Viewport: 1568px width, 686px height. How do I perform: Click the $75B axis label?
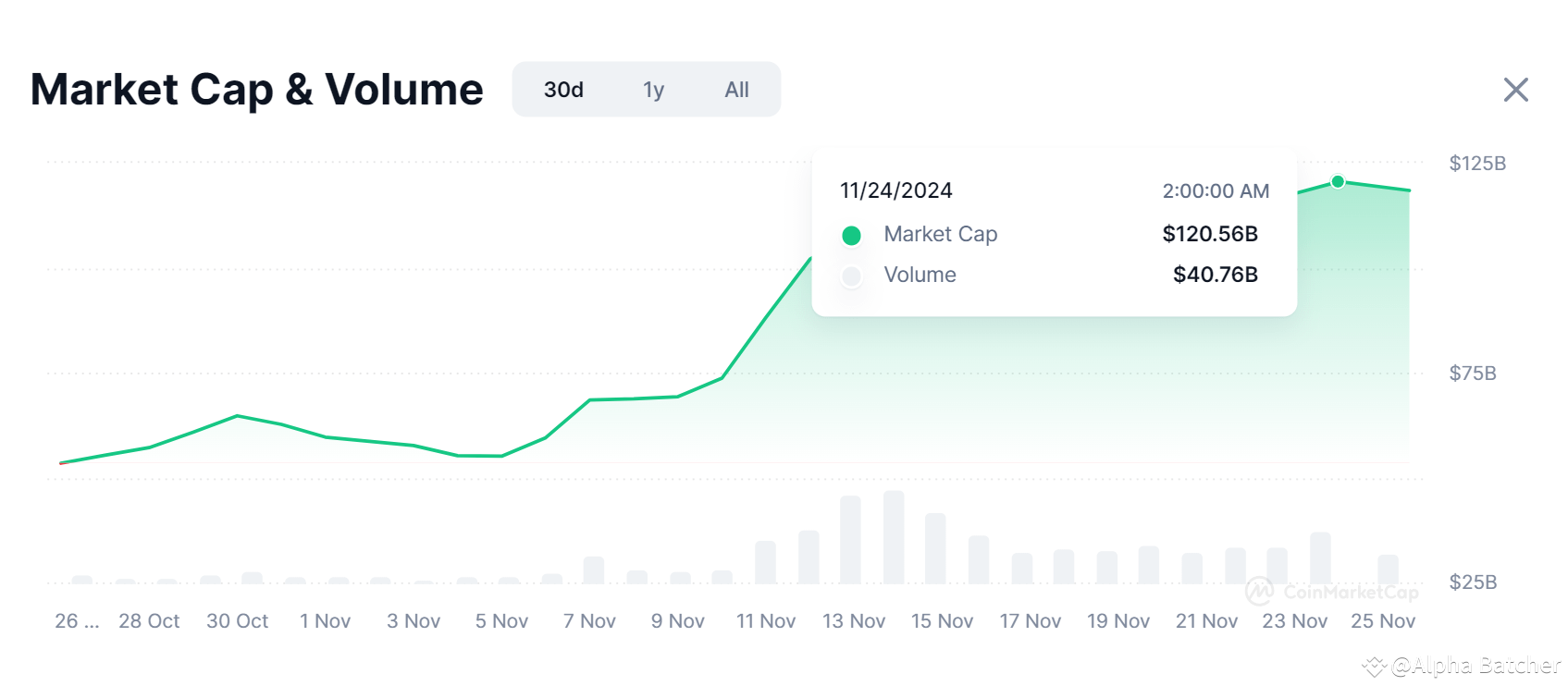coord(1472,374)
